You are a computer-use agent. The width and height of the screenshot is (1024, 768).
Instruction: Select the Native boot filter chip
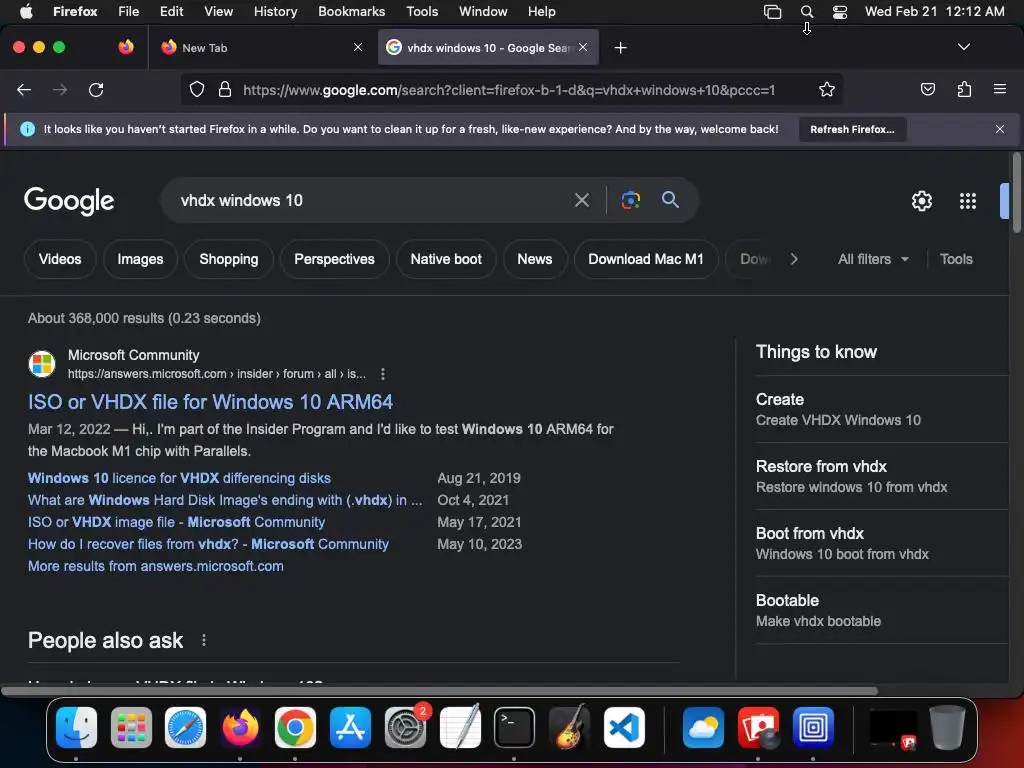(446, 259)
